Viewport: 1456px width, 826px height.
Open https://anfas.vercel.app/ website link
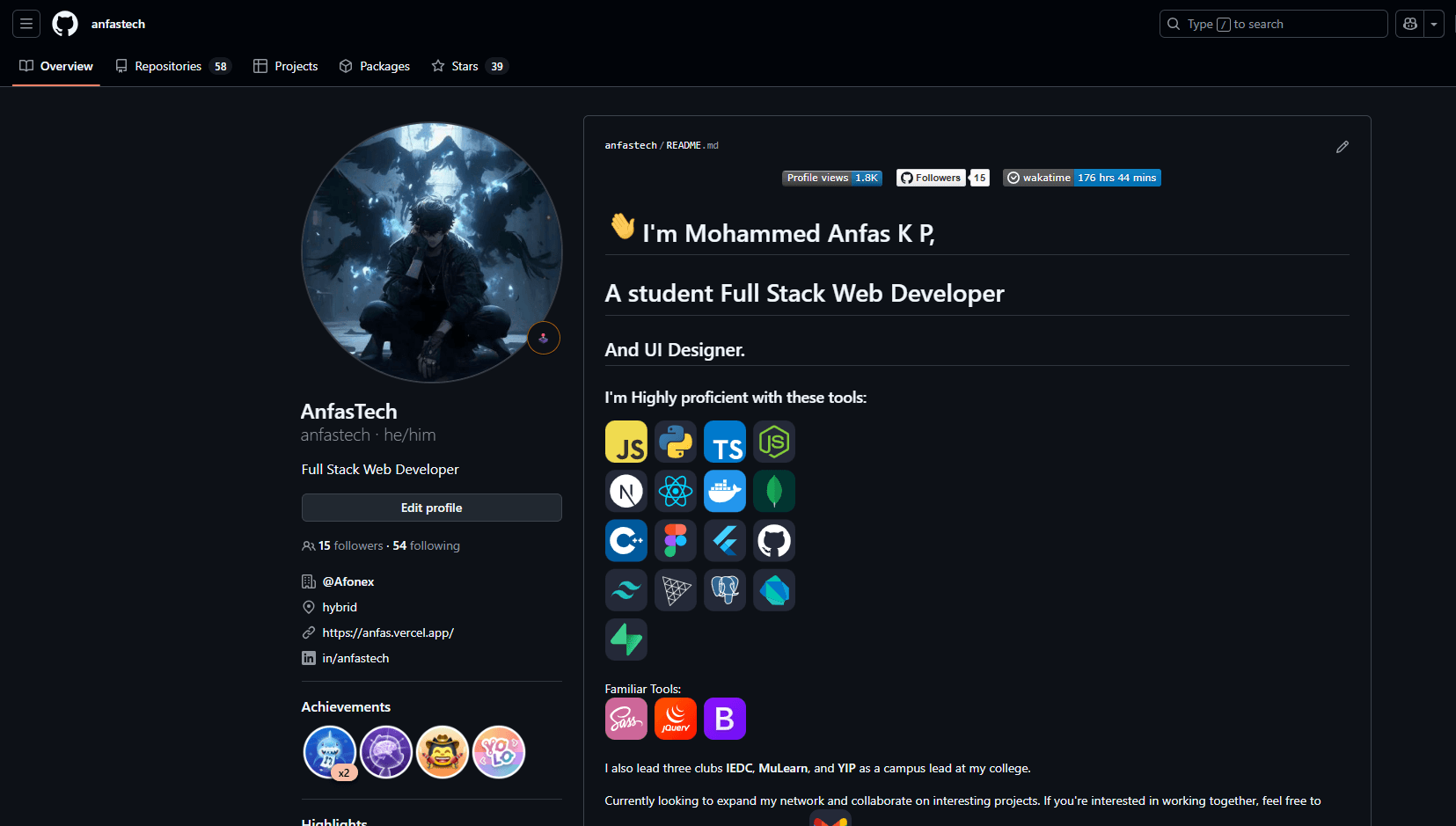tap(388, 632)
